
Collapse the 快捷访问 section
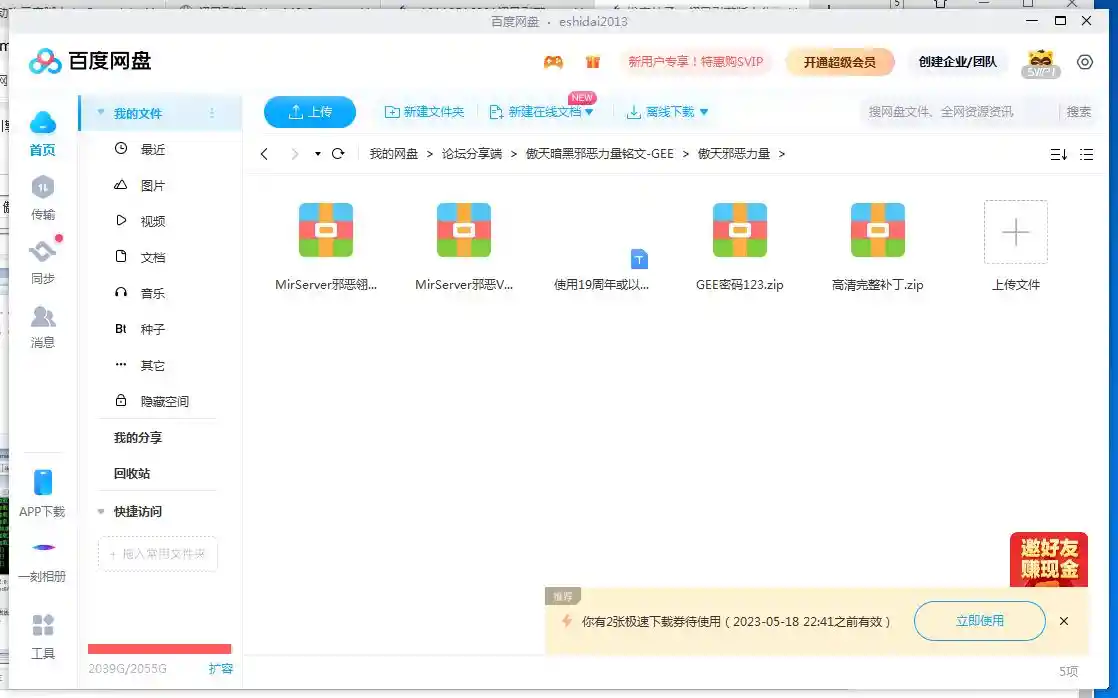click(101, 512)
